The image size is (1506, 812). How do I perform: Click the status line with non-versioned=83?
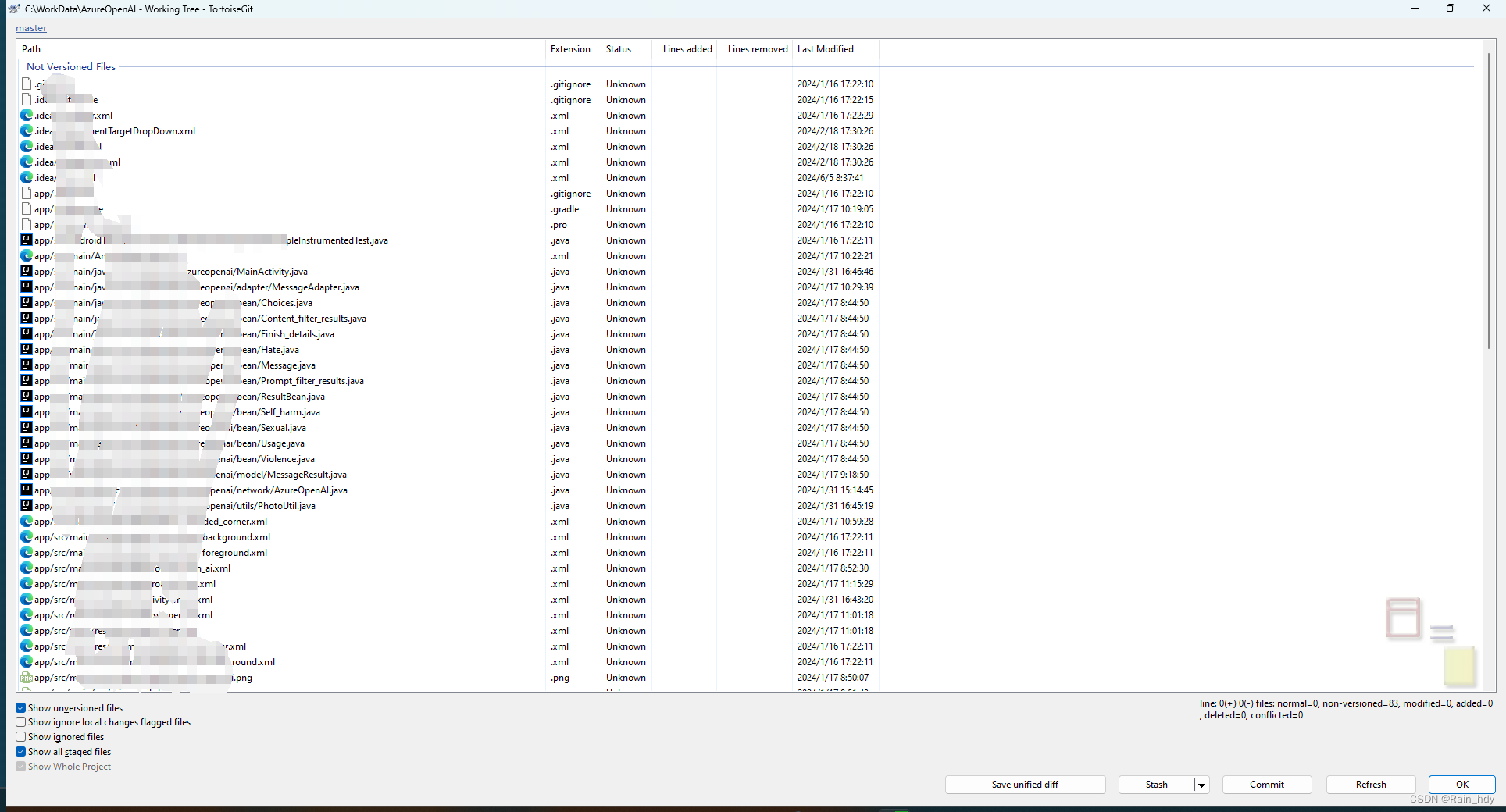click(1346, 709)
